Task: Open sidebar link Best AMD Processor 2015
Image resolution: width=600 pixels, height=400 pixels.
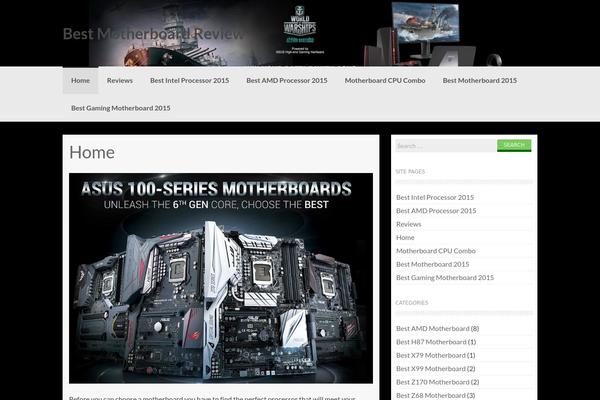Action: click(436, 211)
